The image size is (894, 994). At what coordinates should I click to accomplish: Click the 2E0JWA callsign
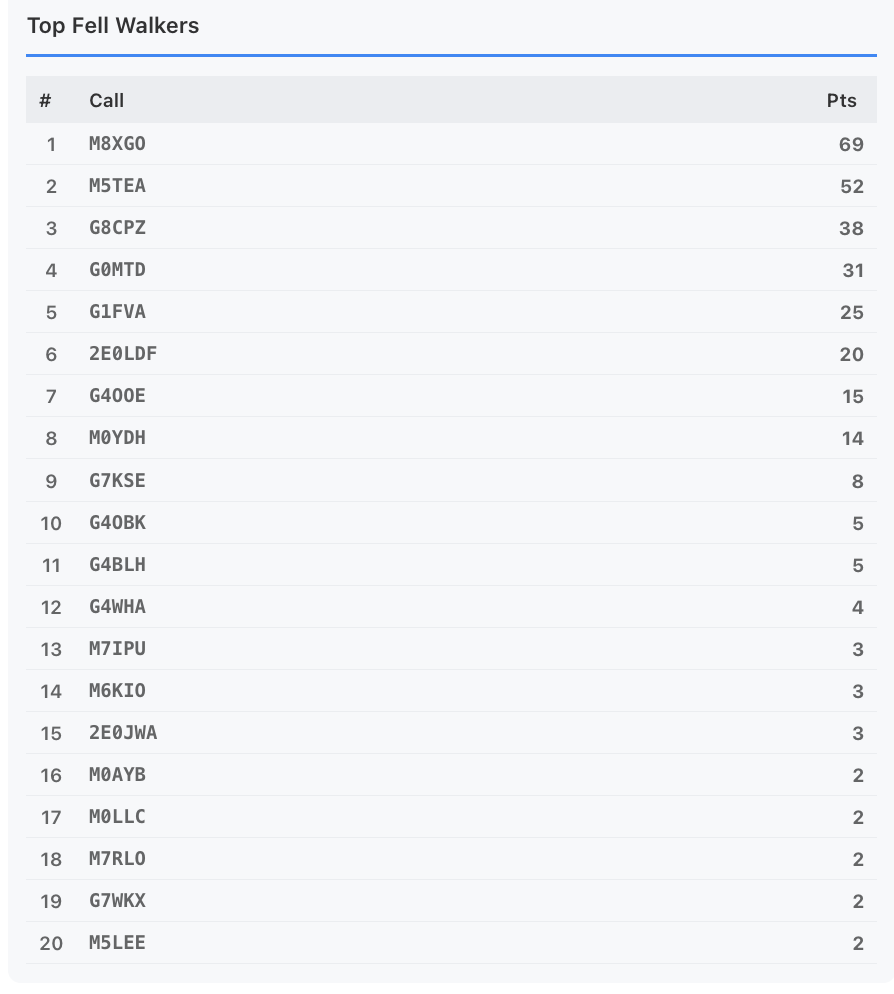[x=123, y=733]
